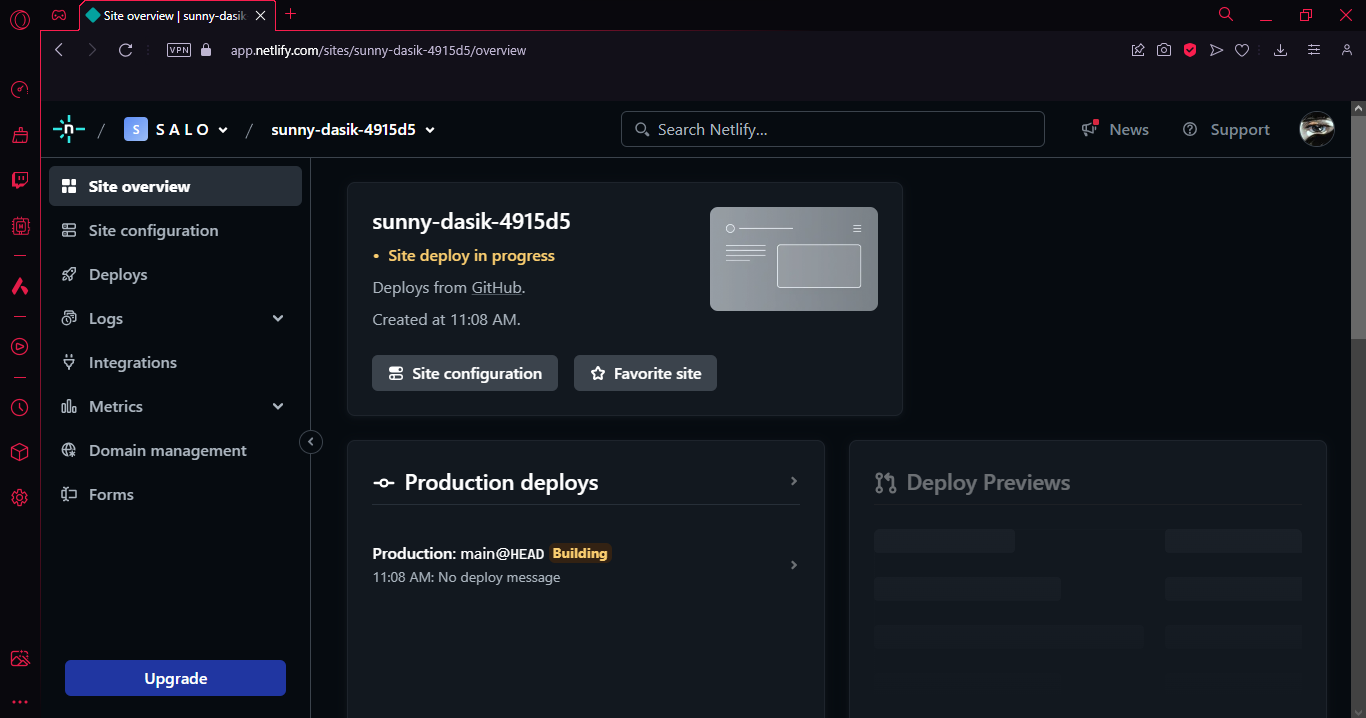Click the site security padlock icon
1366x718 pixels.
pos(207,50)
